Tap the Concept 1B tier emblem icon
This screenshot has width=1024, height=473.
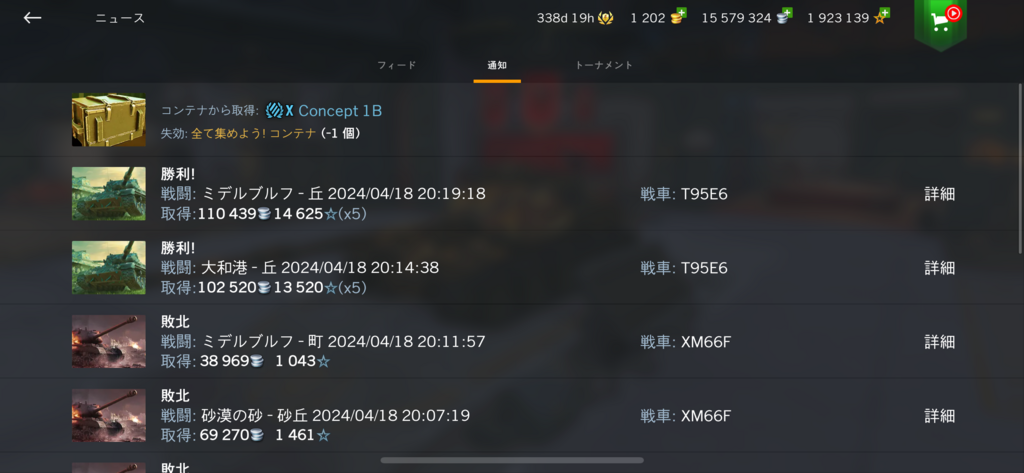[x=274, y=111]
